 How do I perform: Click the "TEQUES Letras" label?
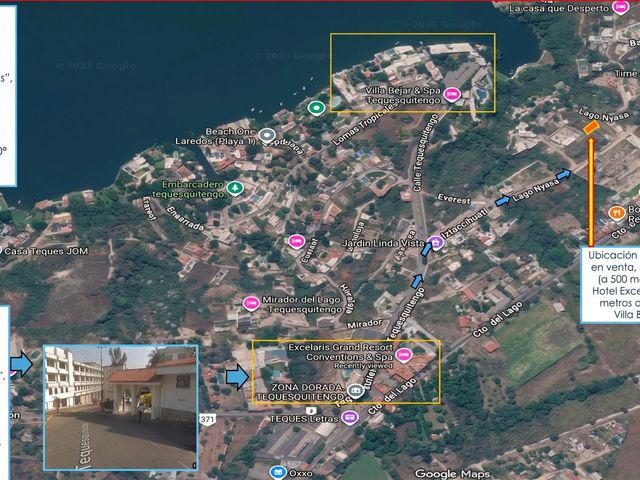click(x=304, y=419)
